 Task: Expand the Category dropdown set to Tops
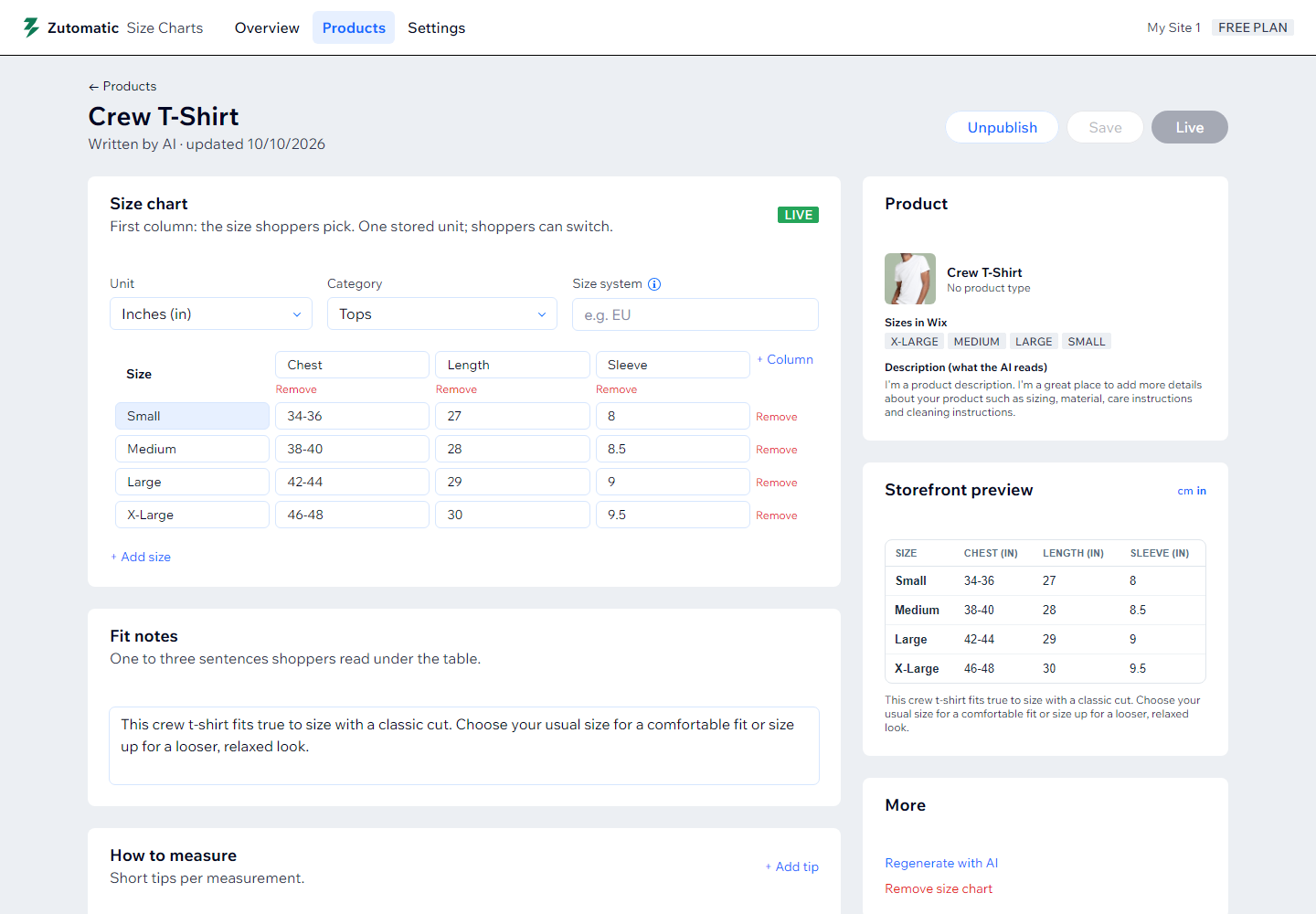click(442, 314)
